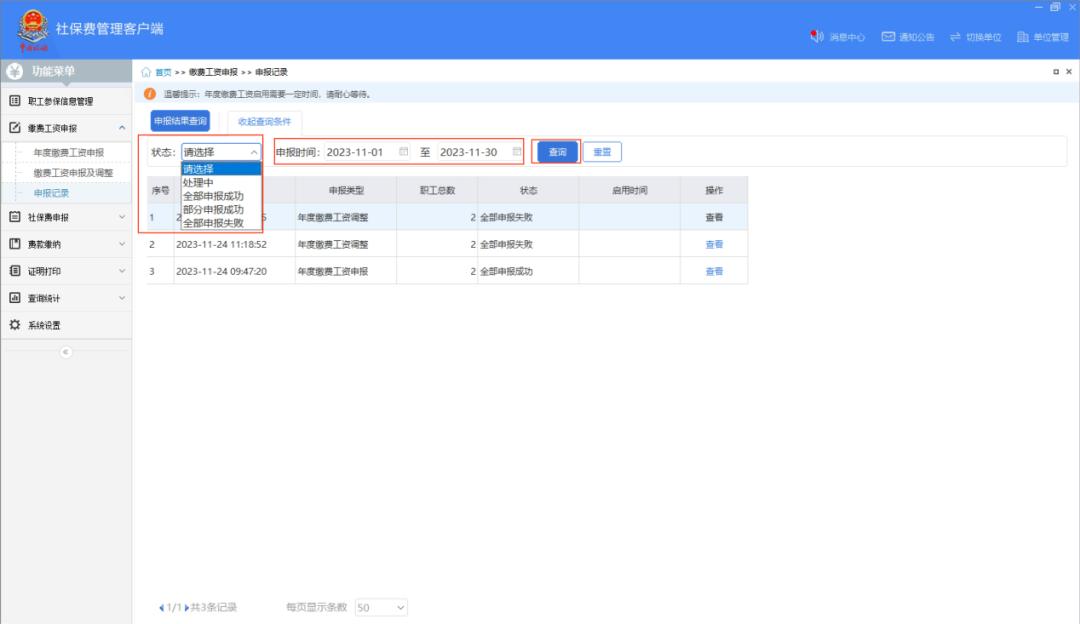Select 年度缴费工资申报 in sidebar

pyautogui.click(x=68, y=153)
